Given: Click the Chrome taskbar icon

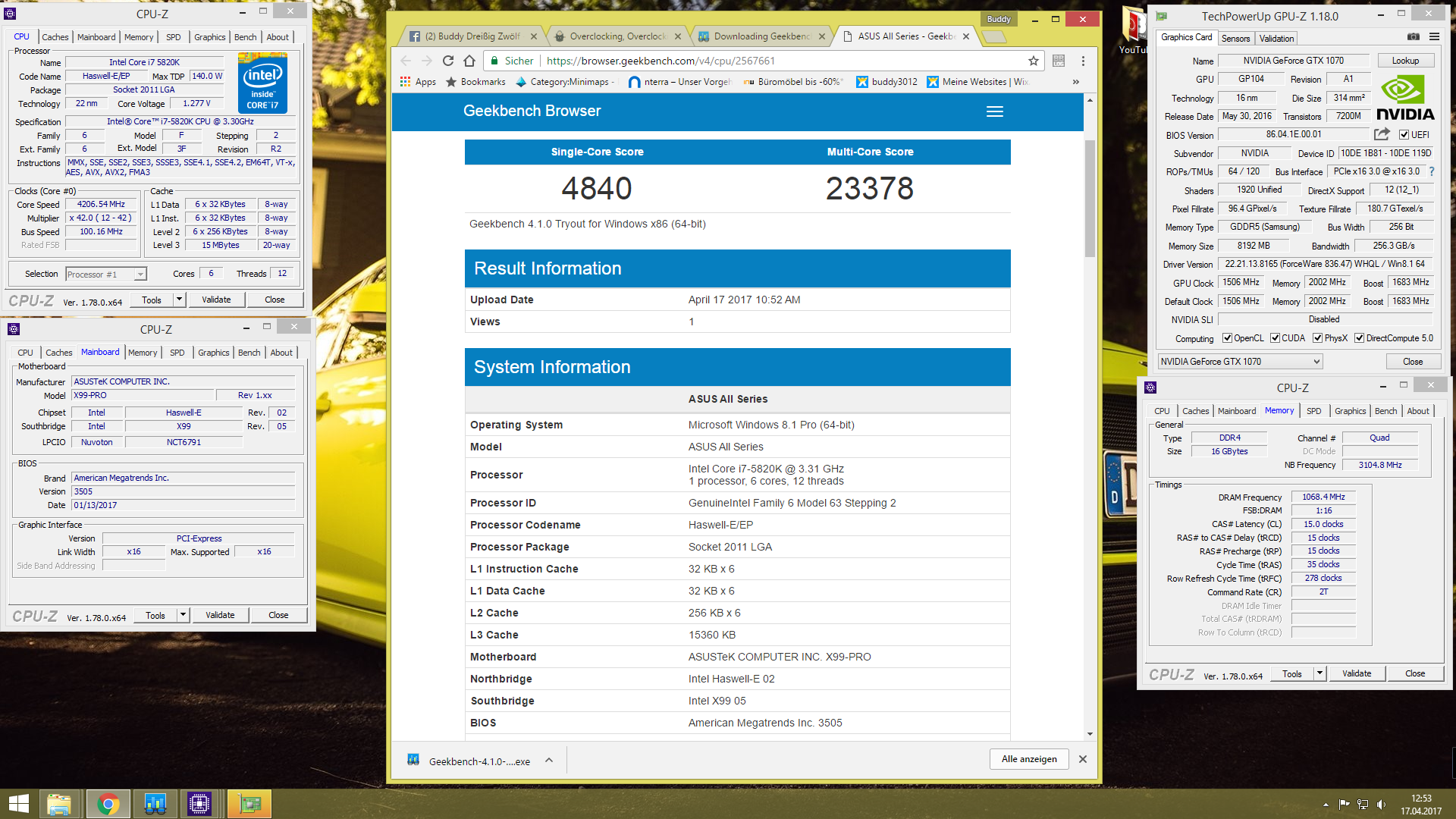Looking at the screenshot, I should 108,804.
